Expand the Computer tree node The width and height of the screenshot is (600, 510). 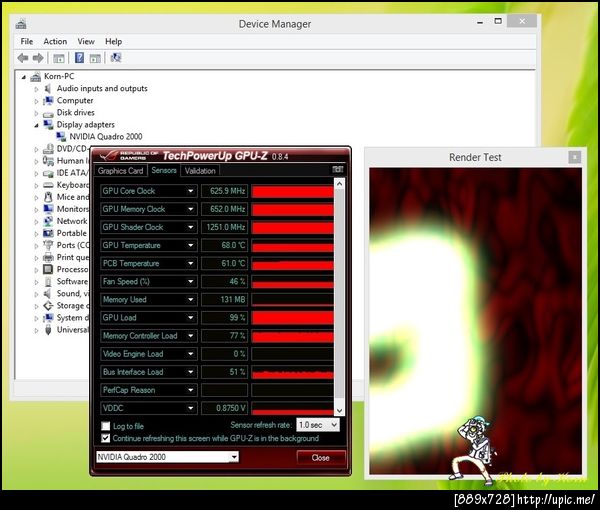[x=36, y=101]
